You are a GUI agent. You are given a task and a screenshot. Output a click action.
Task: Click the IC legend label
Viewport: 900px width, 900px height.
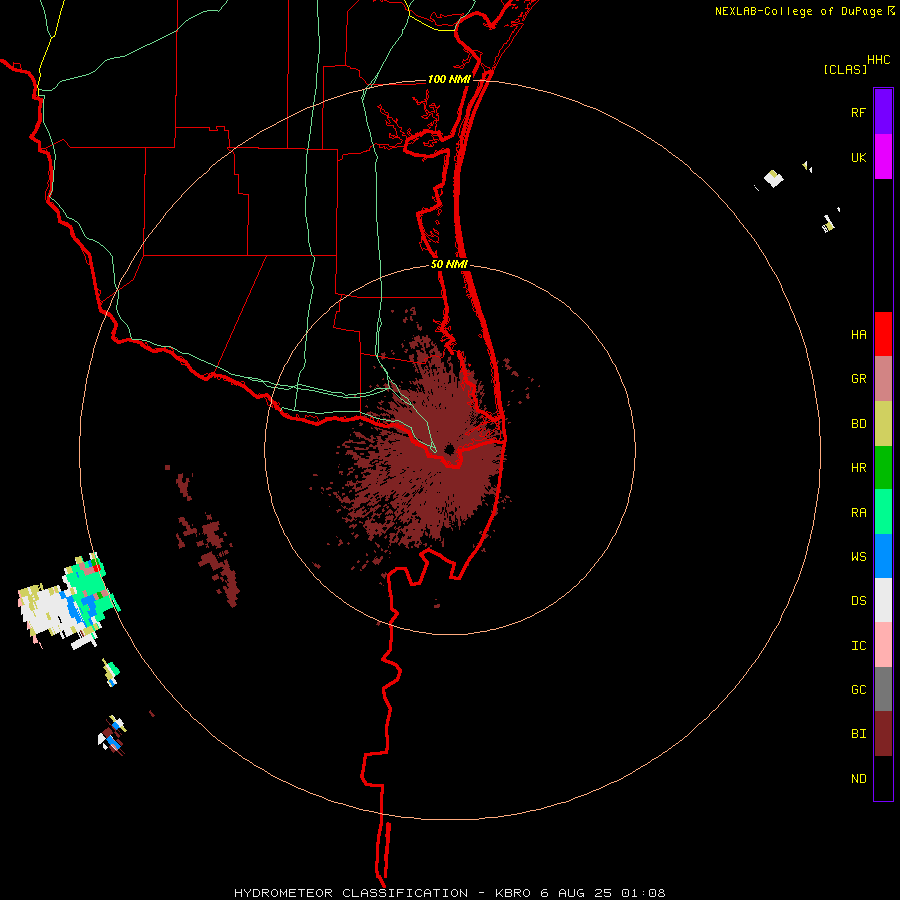[858, 646]
